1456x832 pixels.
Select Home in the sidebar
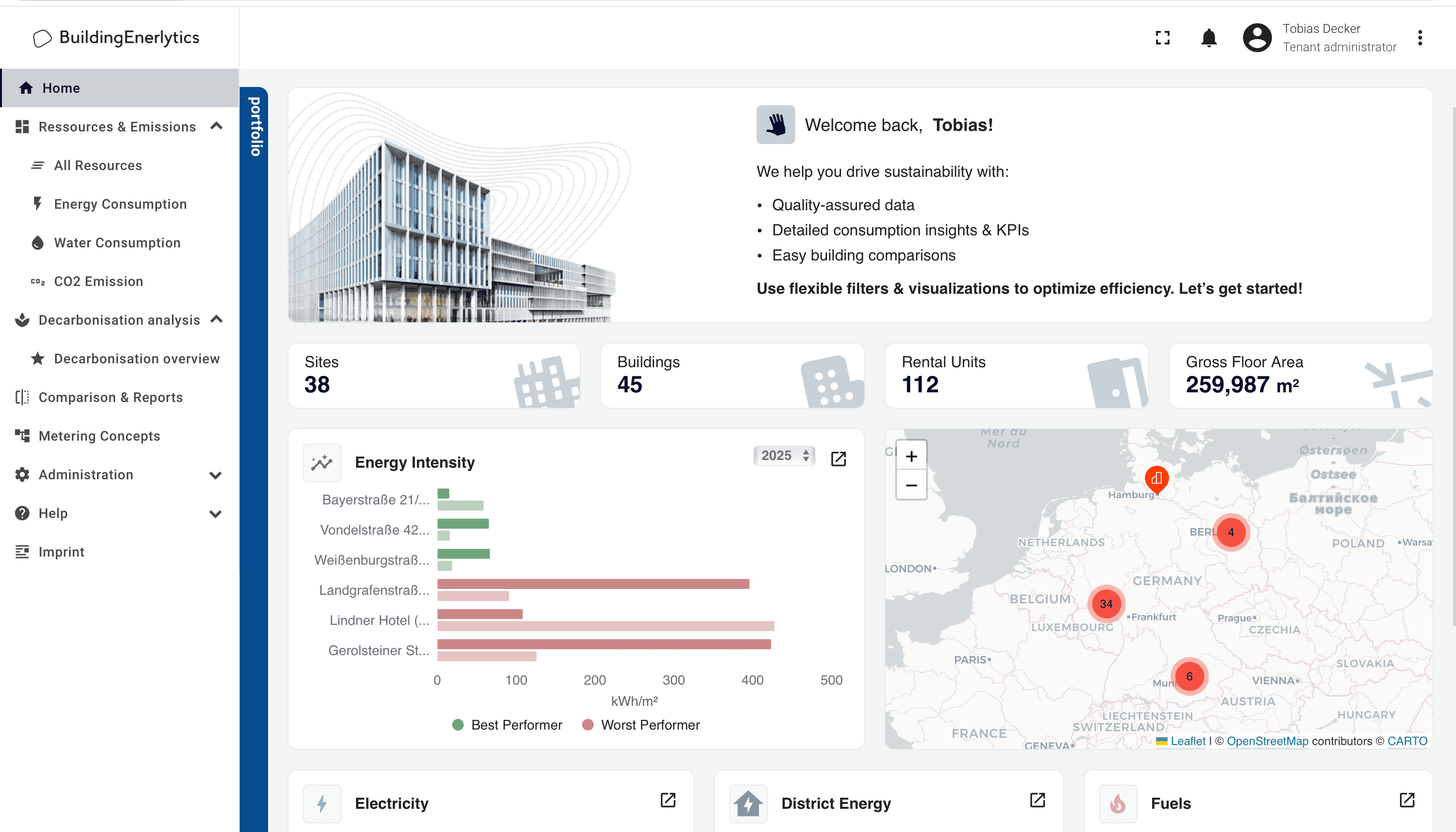[x=60, y=87]
